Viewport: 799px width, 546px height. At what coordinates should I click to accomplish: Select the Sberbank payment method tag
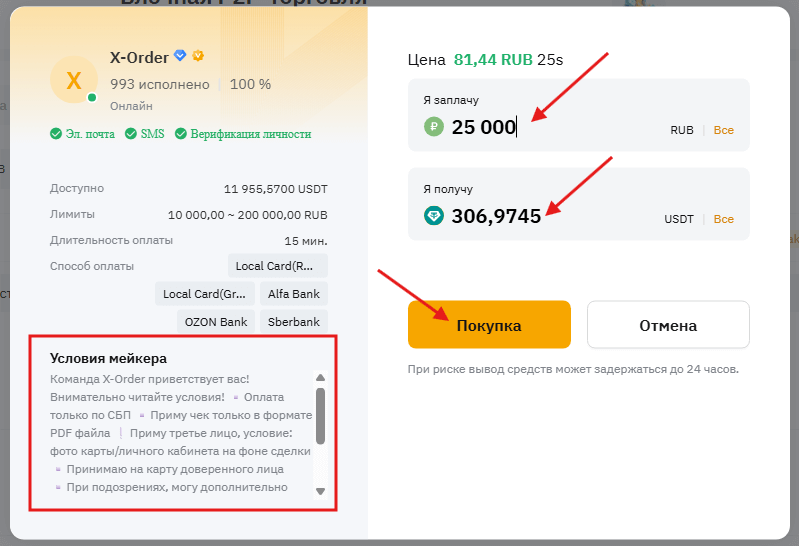(x=293, y=322)
